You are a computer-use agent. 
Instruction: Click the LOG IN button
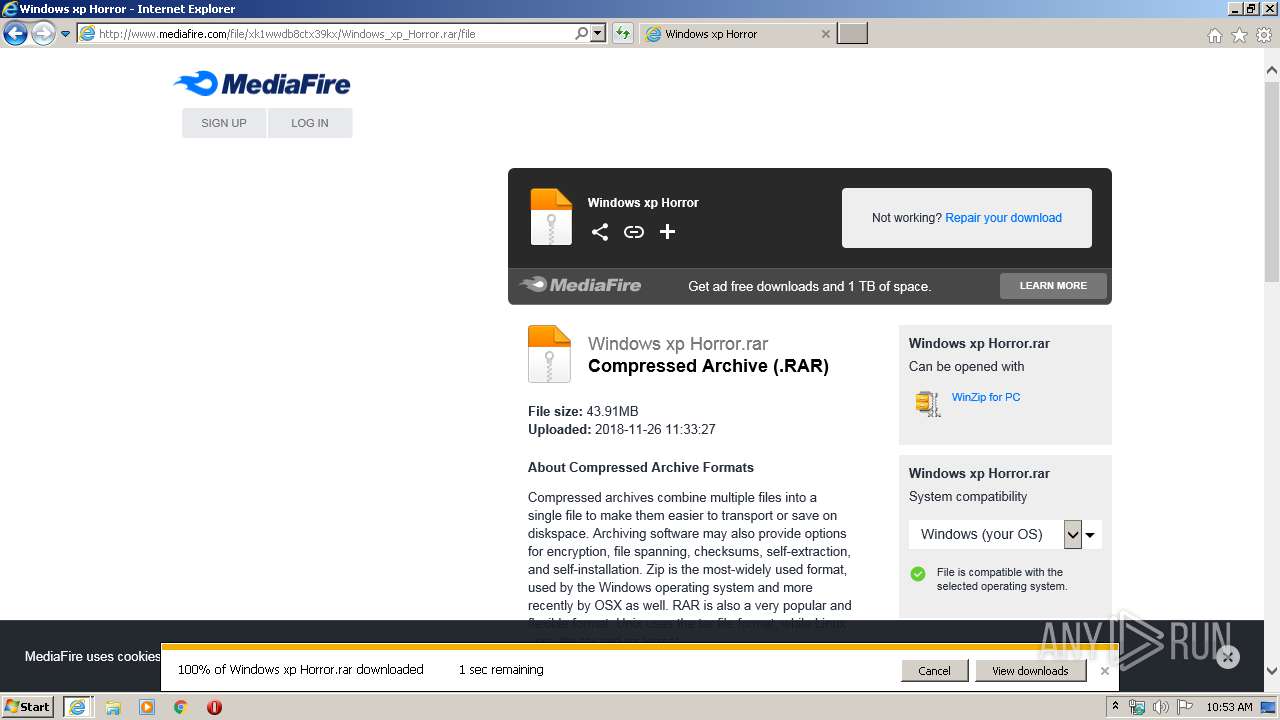(x=310, y=123)
